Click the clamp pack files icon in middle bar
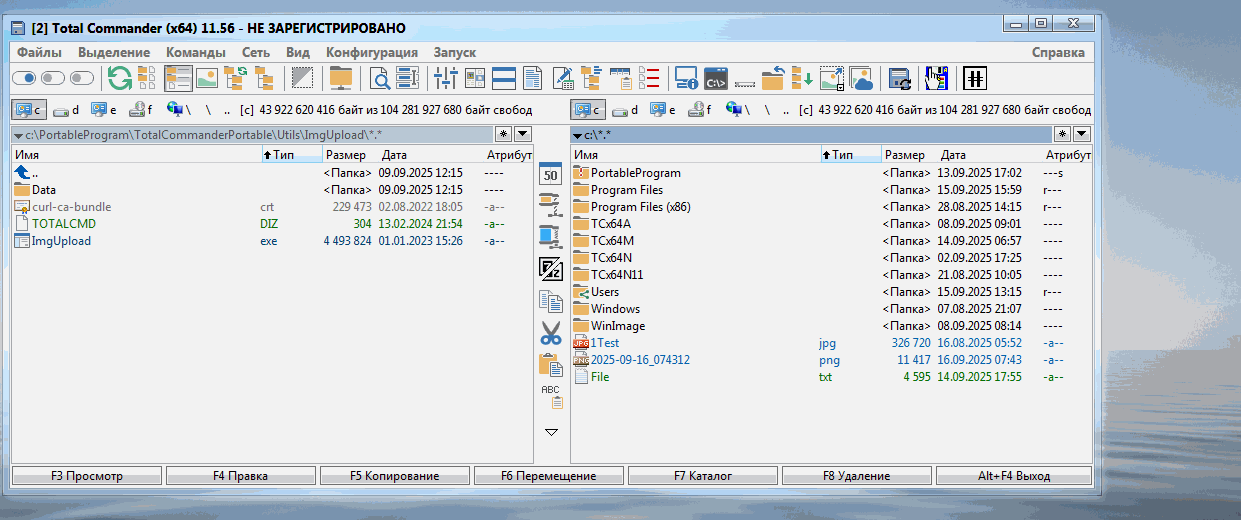Image resolution: width=1241 pixels, height=520 pixels. coord(550,204)
